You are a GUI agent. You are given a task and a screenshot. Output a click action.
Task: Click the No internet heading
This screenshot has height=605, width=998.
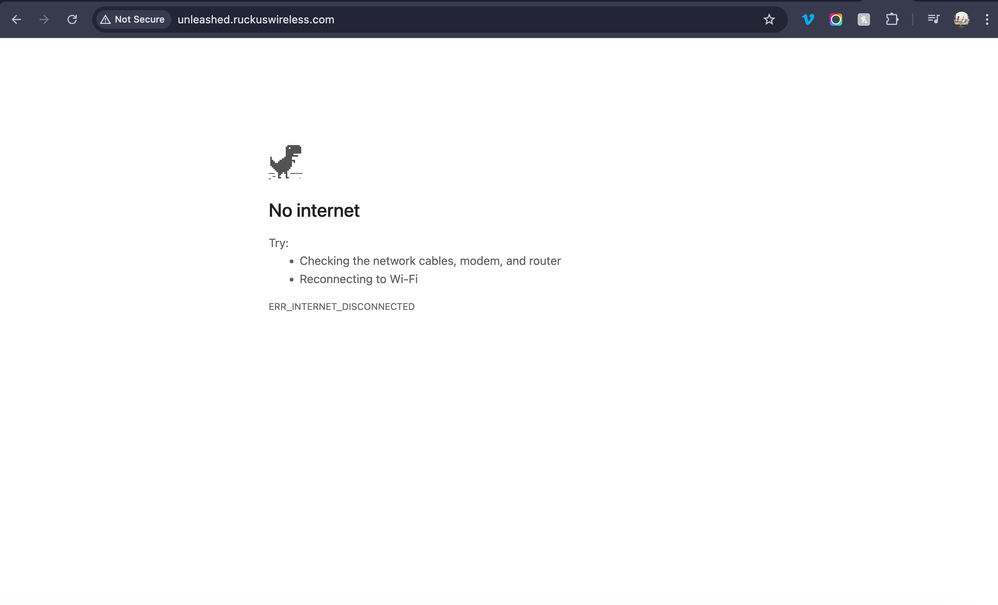(314, 211)
